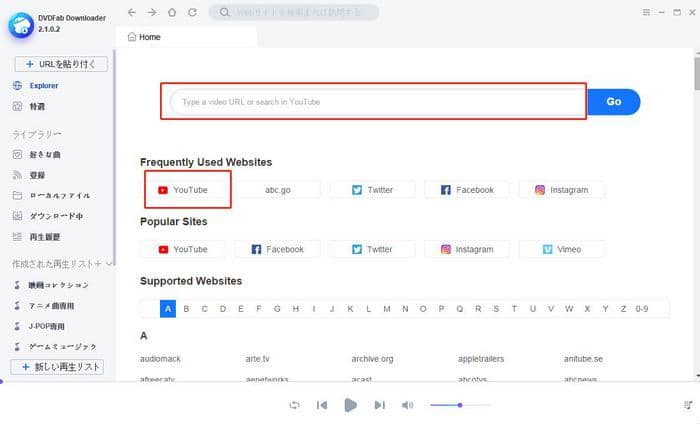Open Vimeo under Popular Sites
Image resolution: width=700 pixels, height=424 pixels.
point(562,249)
